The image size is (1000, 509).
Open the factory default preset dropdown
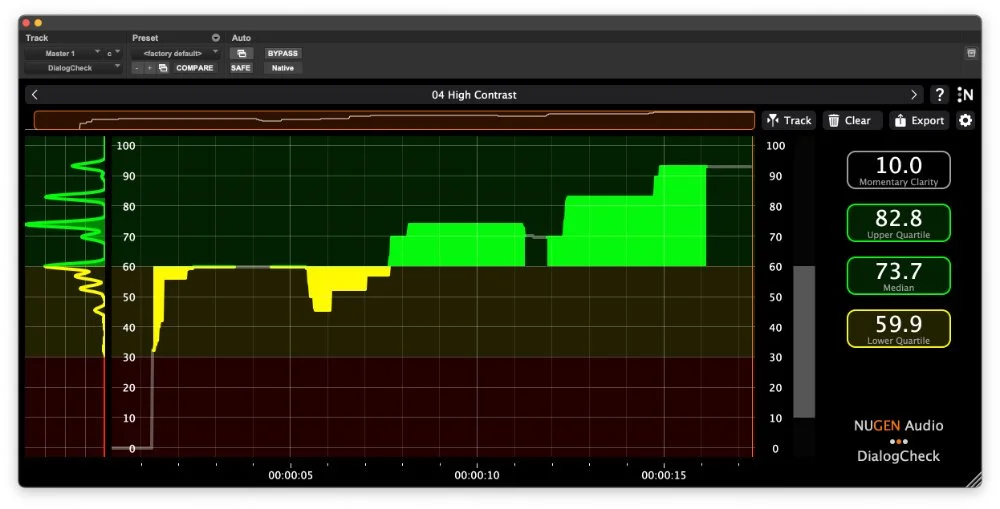tap(176, 53)
